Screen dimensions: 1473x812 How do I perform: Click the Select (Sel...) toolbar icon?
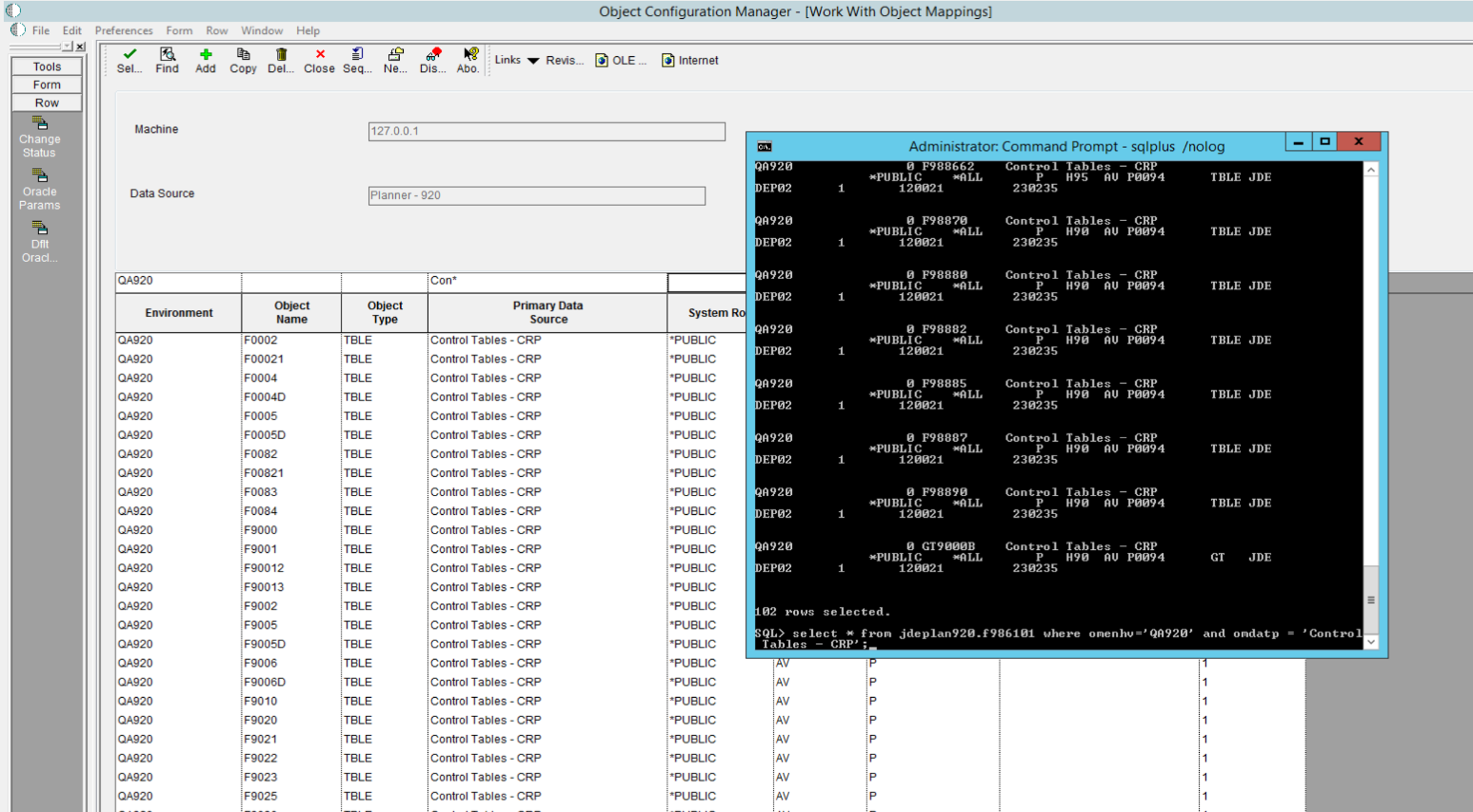point(128,60)
